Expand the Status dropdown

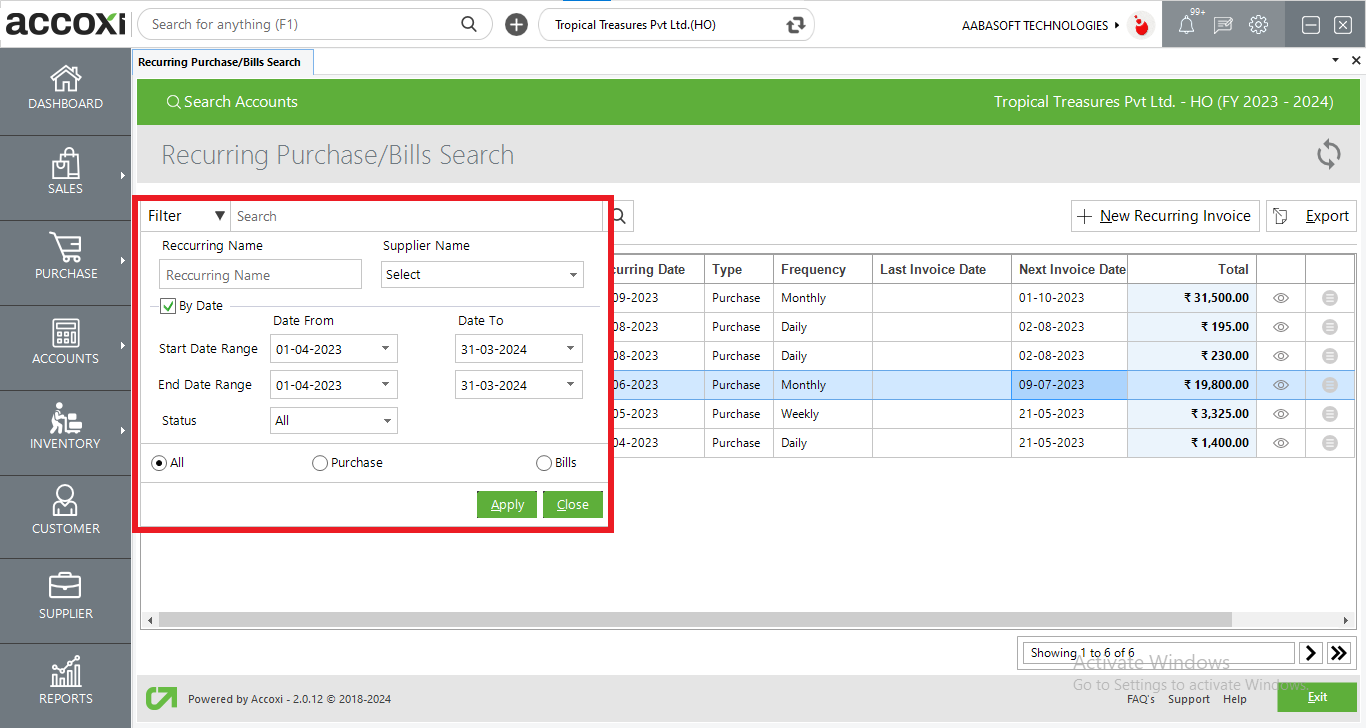pos(333,420)
